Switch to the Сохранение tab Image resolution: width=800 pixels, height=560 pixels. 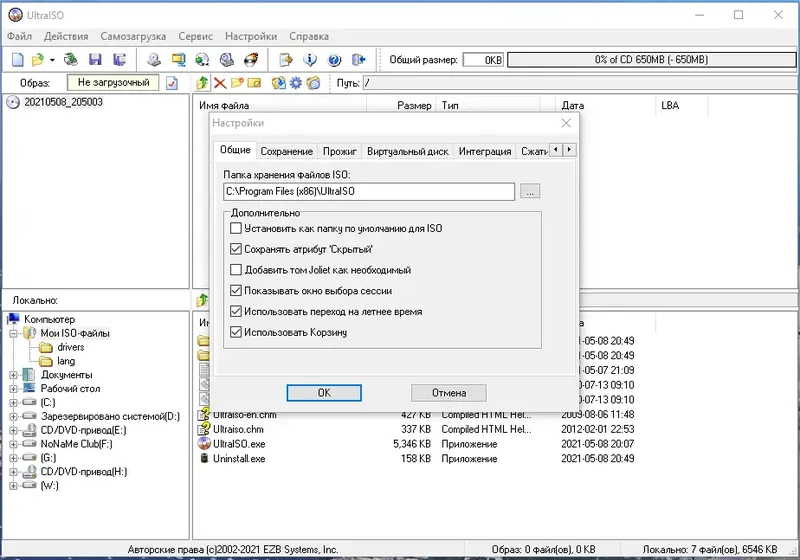(x=286, y=151)
